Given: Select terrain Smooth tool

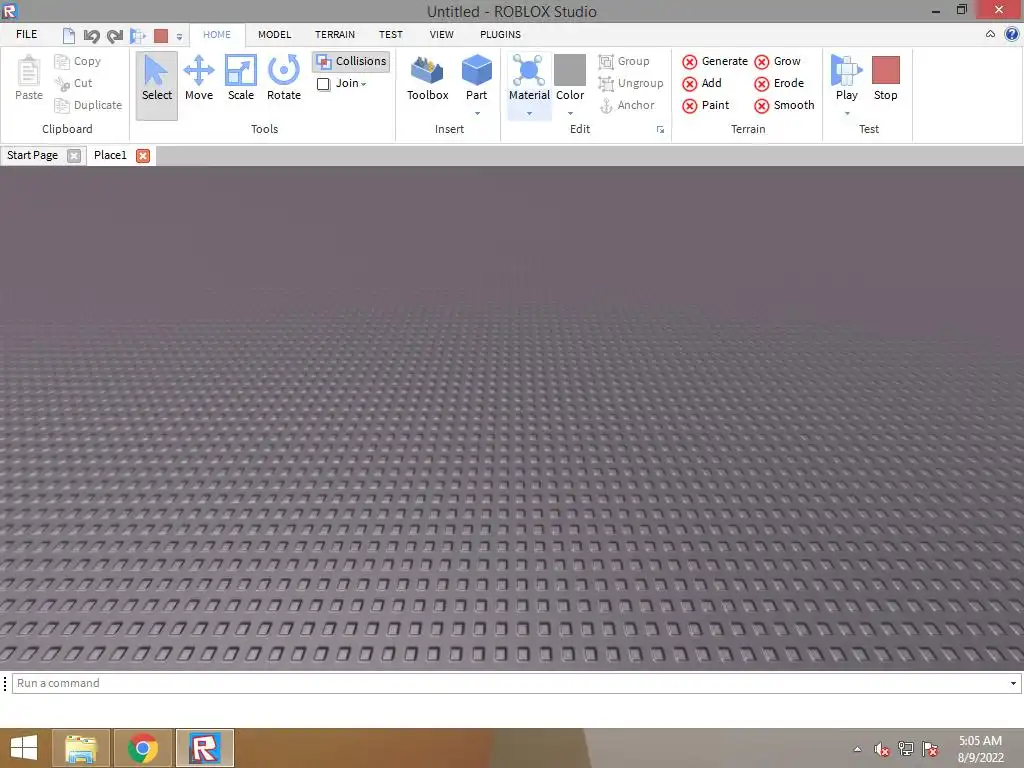Looking at the screenshot, I should [784, 105].
